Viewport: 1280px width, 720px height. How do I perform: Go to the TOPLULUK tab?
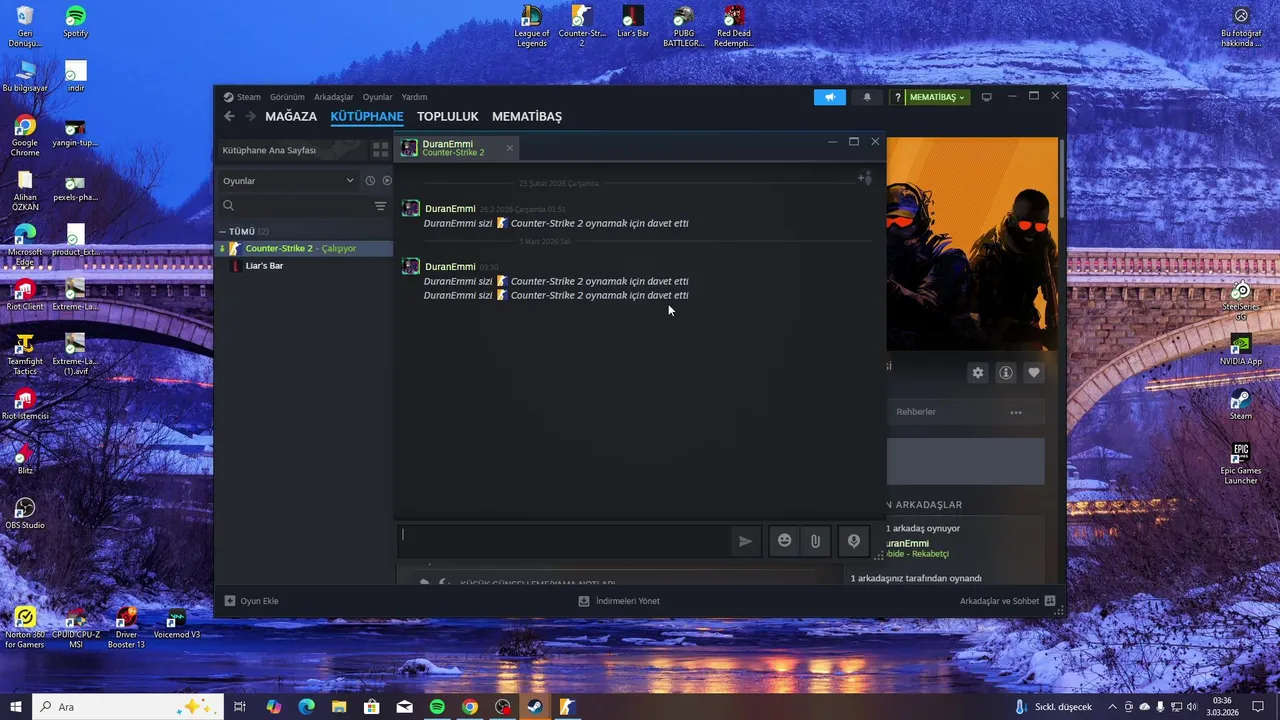pos(448,116)
